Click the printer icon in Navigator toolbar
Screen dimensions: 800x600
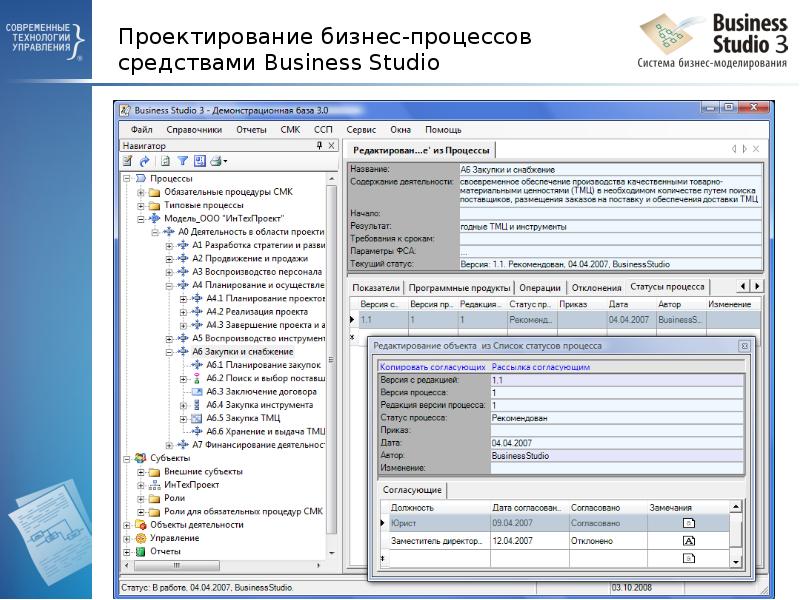(216, 161)
